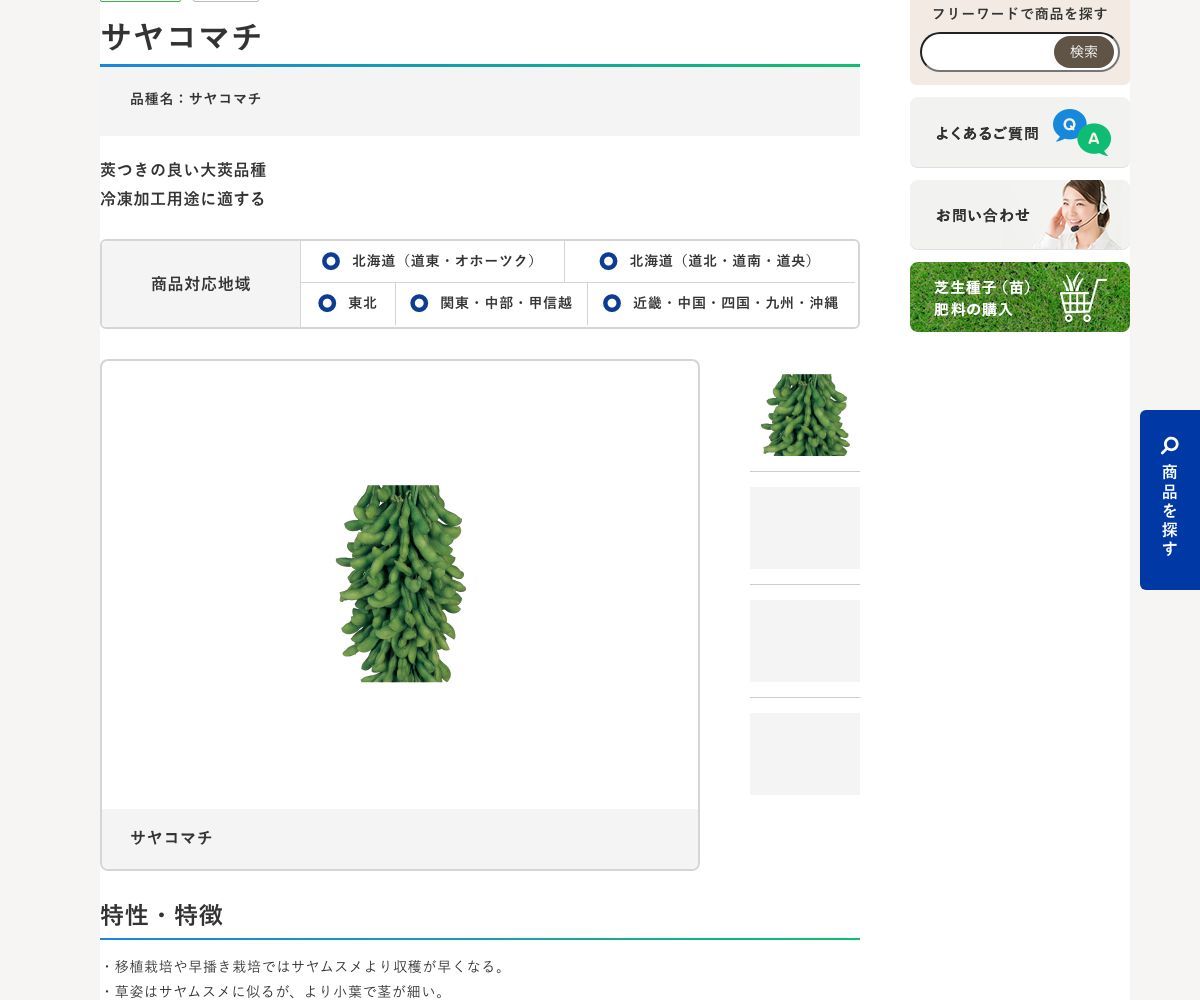
Task: Click the 検索 search button
Action: 1084,52
